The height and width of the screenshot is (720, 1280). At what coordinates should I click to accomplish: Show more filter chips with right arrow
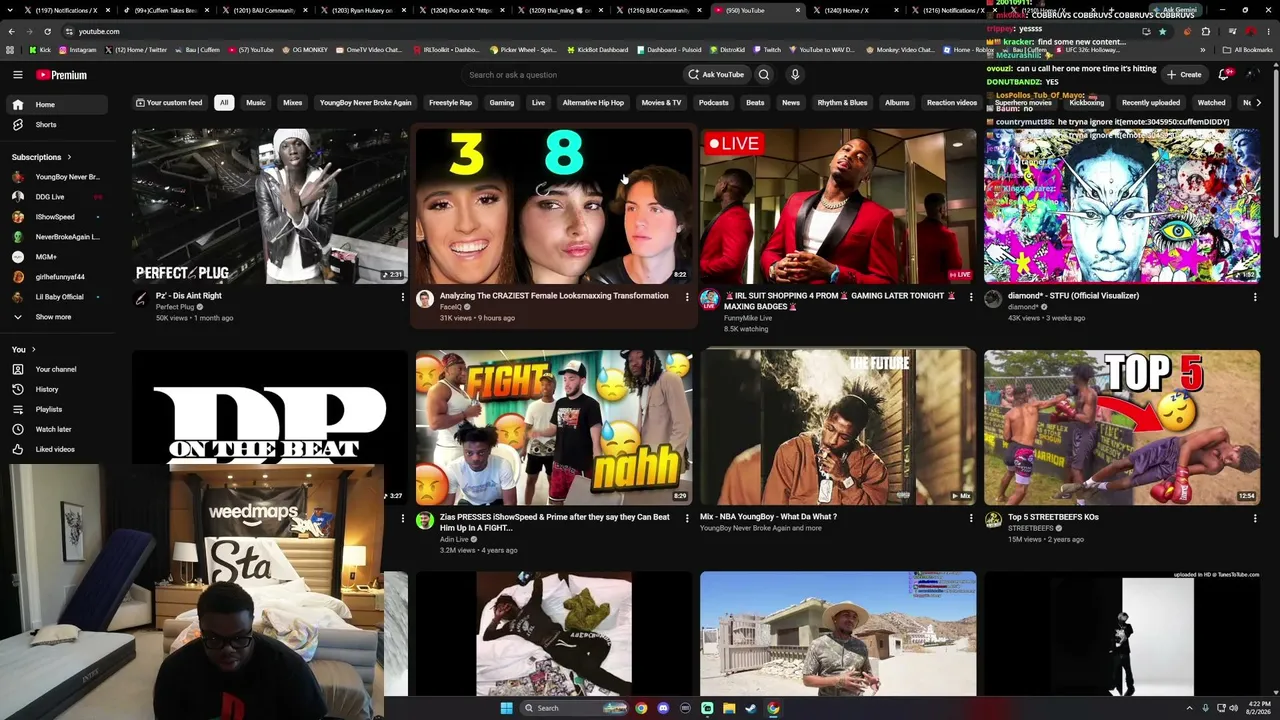1258,103
